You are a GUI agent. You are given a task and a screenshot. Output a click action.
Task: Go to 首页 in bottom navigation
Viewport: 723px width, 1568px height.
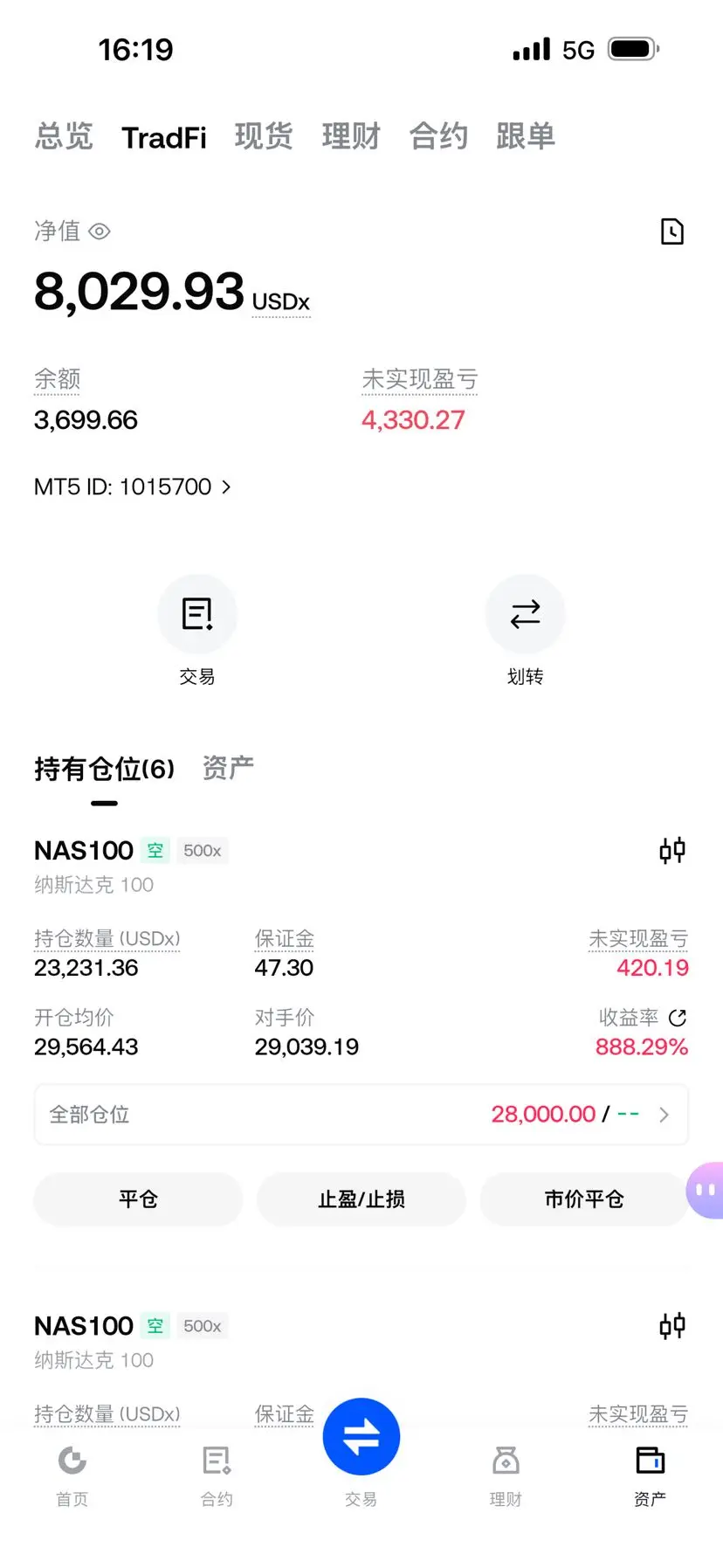click(x=72, y=1475)
